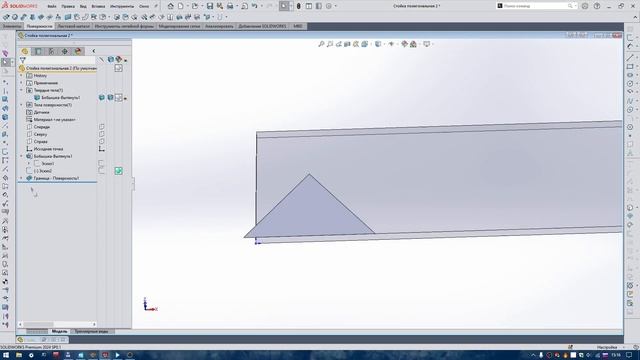Switch to the Добавления SOLIDWORKS tab
This screenshot has width=640, height=360.
click(x=263, y=26)
